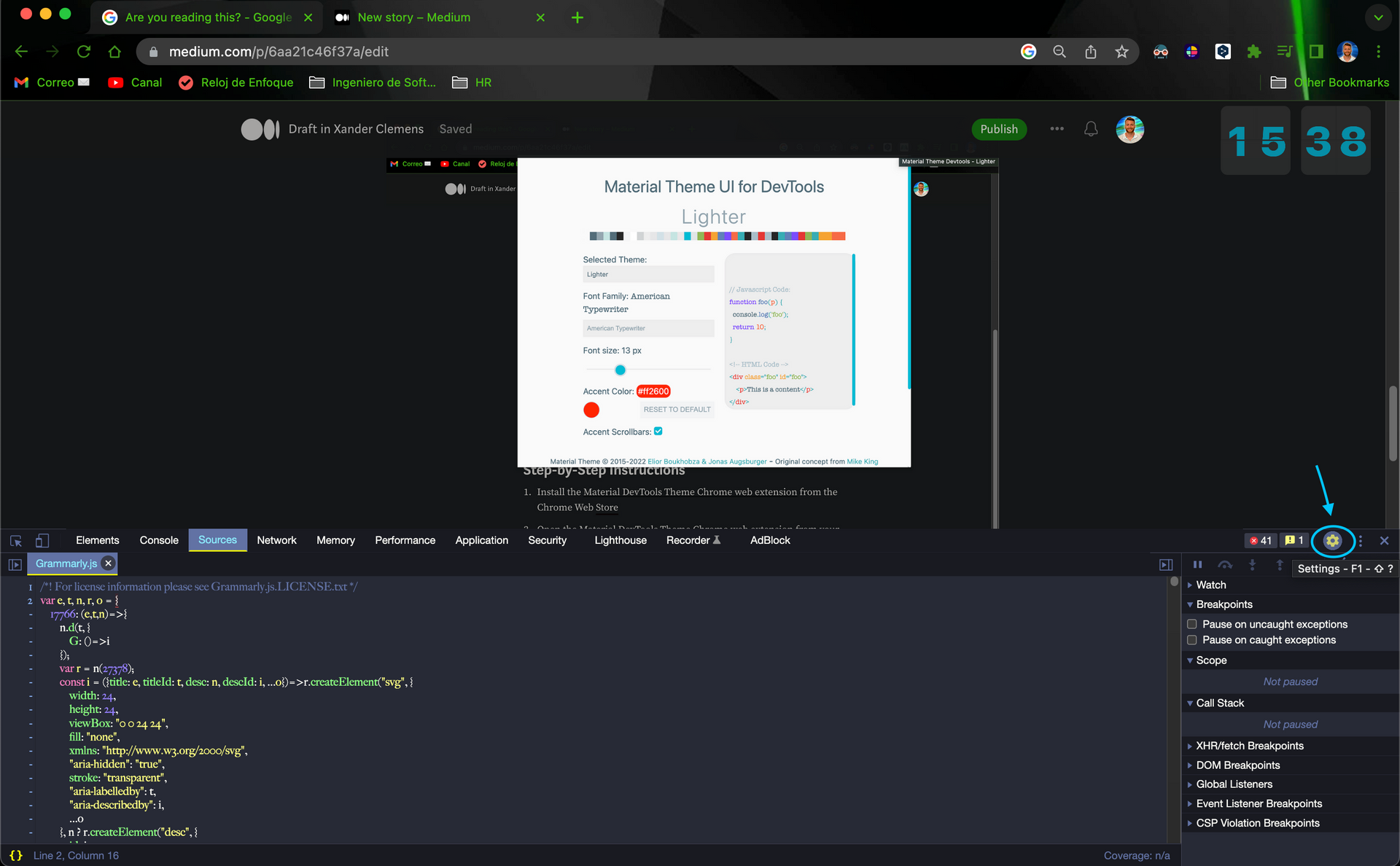Image resolution: width=1400 pixels, height=866 pixels.
Task: Open Reloj de Enfoque bookmark
Action: [236, 82]
